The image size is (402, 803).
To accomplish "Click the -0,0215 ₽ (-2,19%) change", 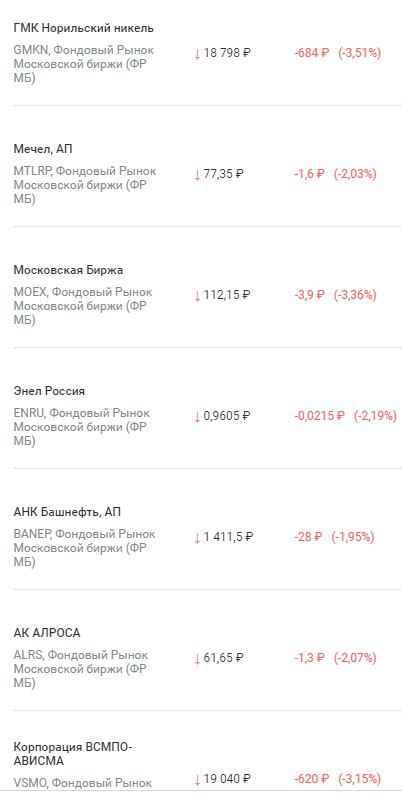I will (x=346, y=415).
